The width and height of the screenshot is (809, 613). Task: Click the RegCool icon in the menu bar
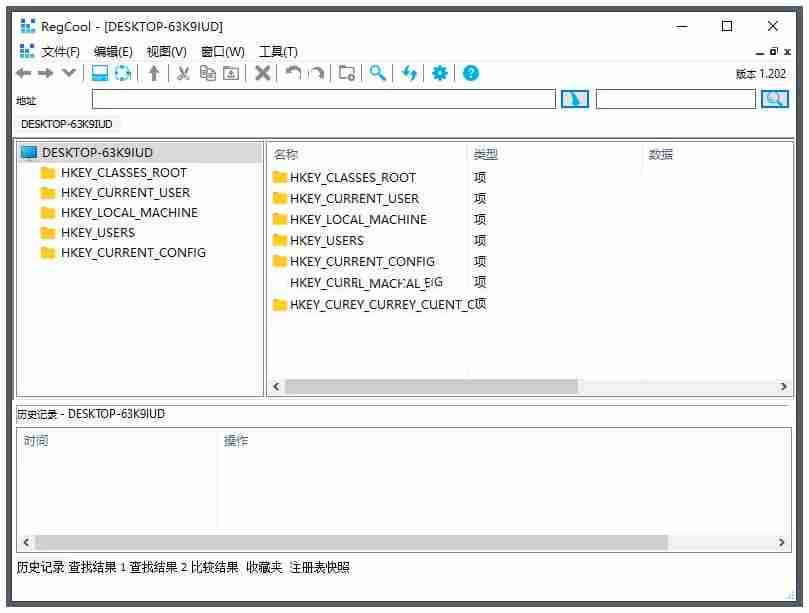[x=27, y=52]
